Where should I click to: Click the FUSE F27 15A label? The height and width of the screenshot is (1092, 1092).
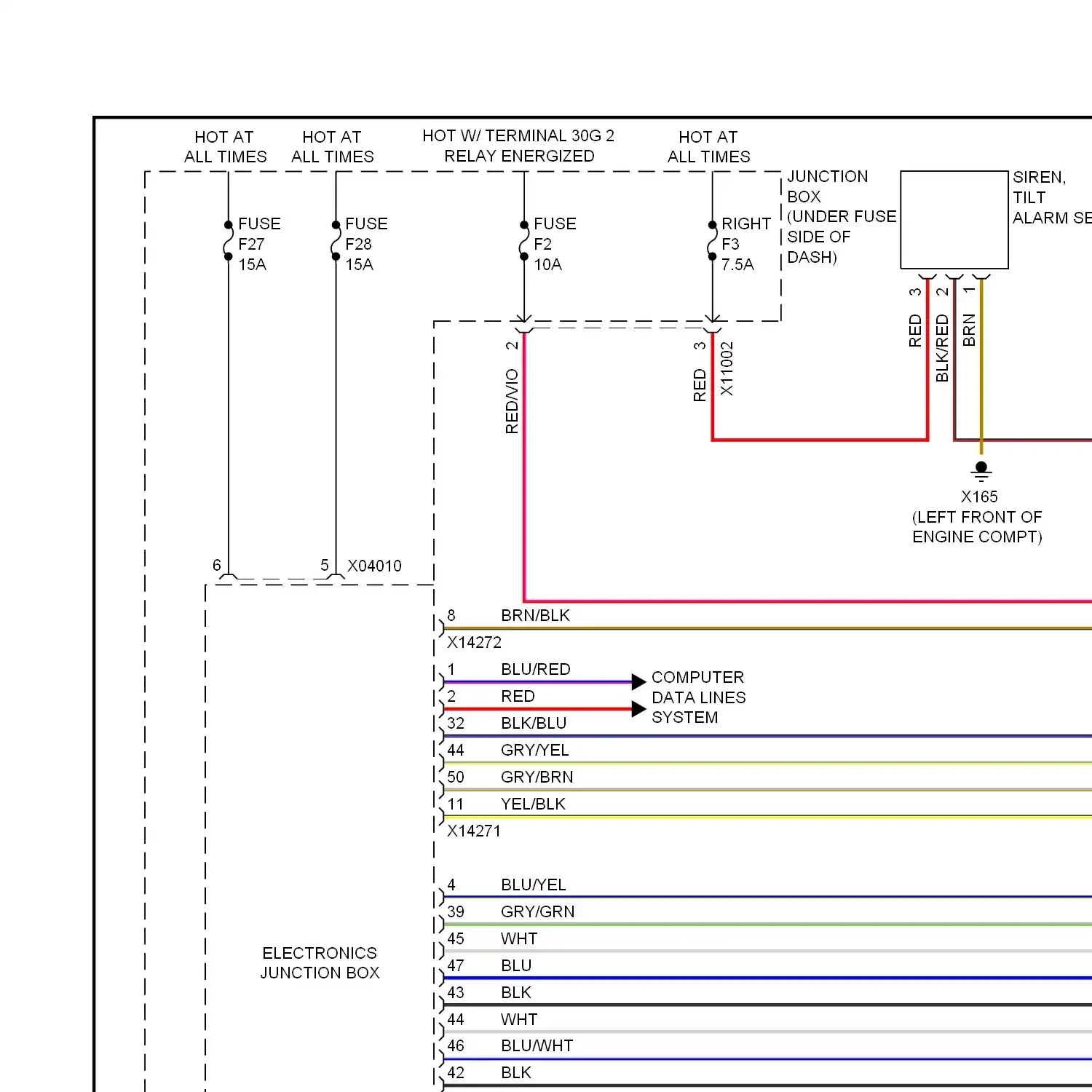tap(259, 244)
